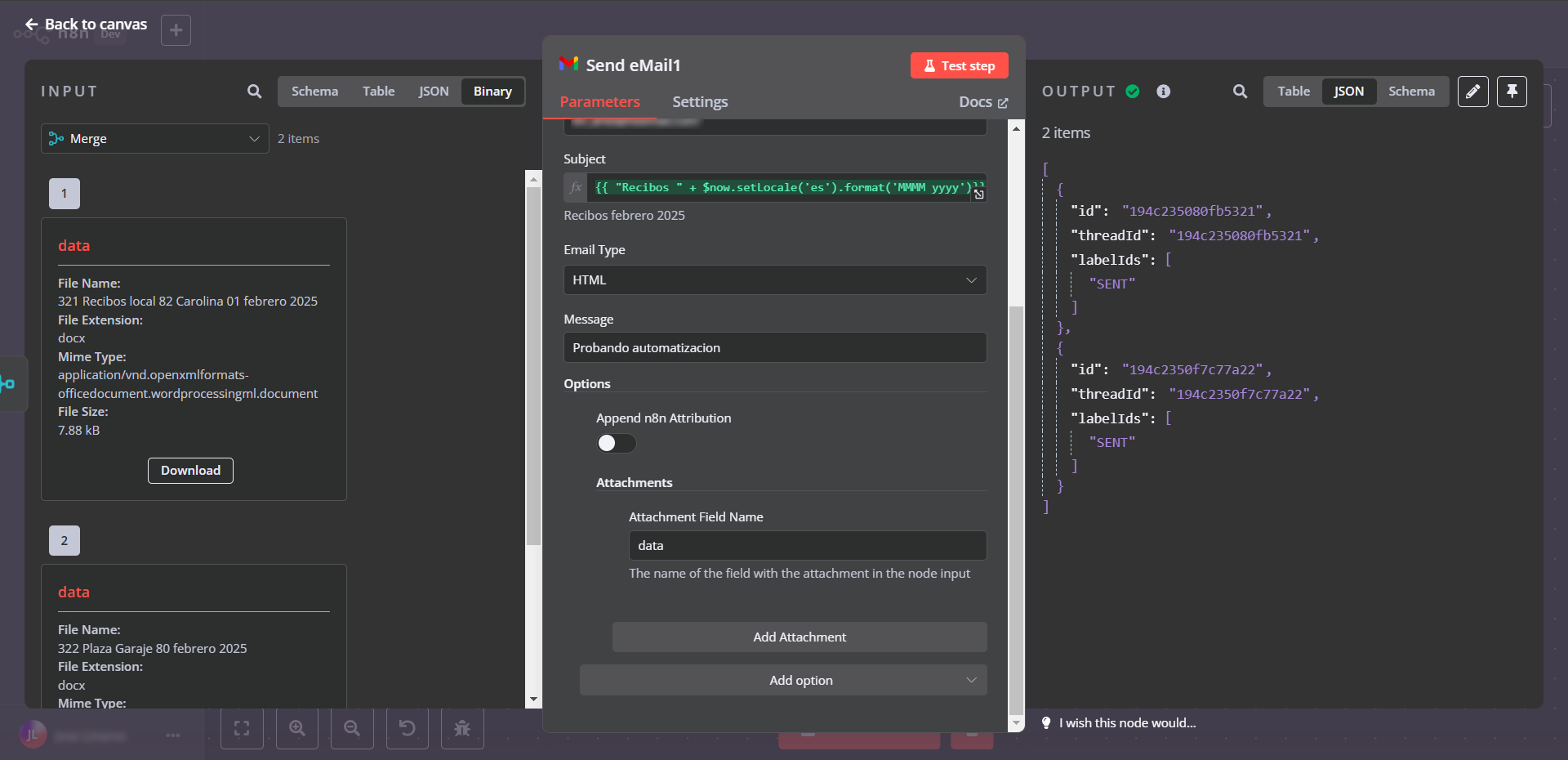The image size is (1568, 760).
Task: Click the Add Attachment button
Action: coord(800,637)
